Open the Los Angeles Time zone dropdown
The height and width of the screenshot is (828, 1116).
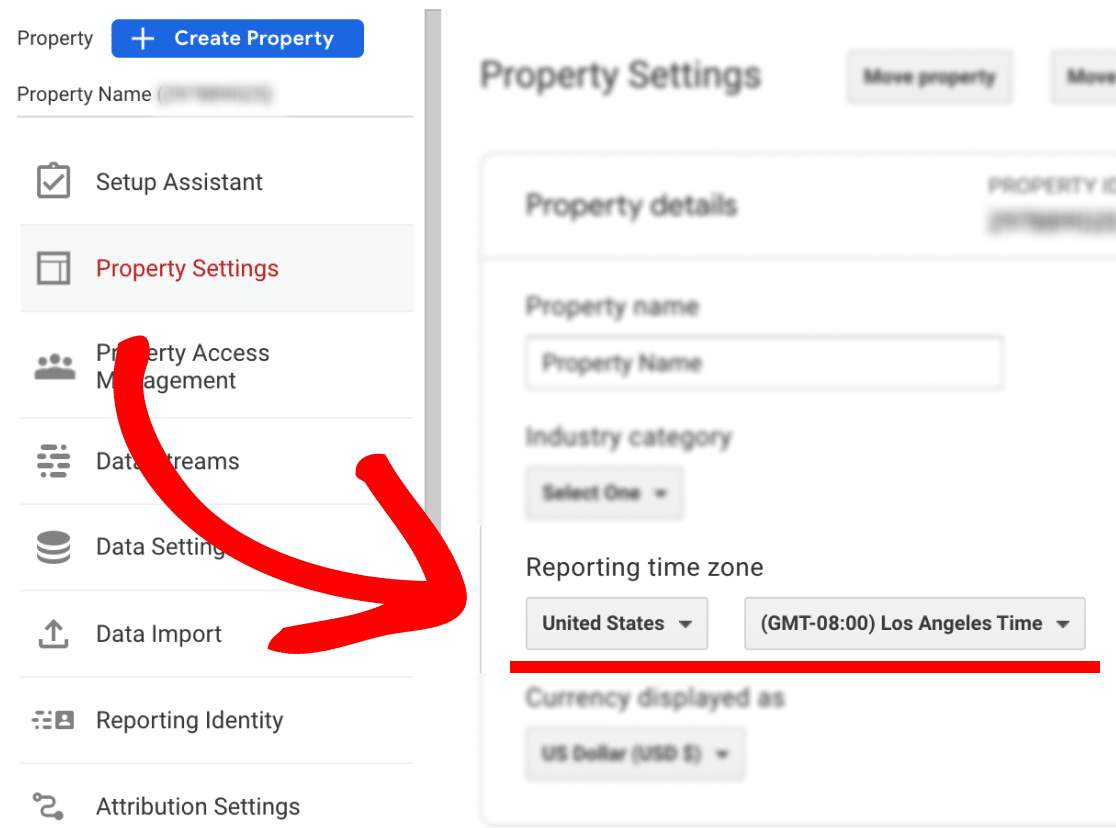click(914, 623)
